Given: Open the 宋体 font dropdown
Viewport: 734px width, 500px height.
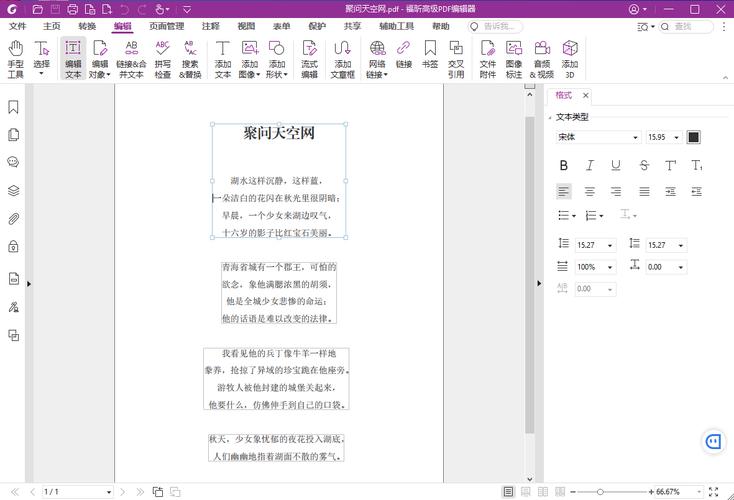Looking at the screenshot, I should 598,137.
